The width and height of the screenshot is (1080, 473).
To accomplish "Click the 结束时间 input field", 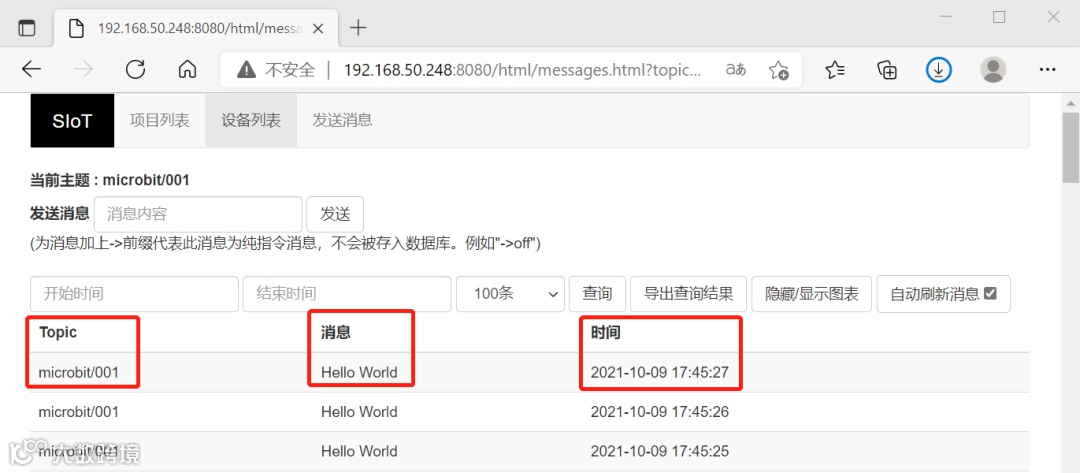I will 347,294.
